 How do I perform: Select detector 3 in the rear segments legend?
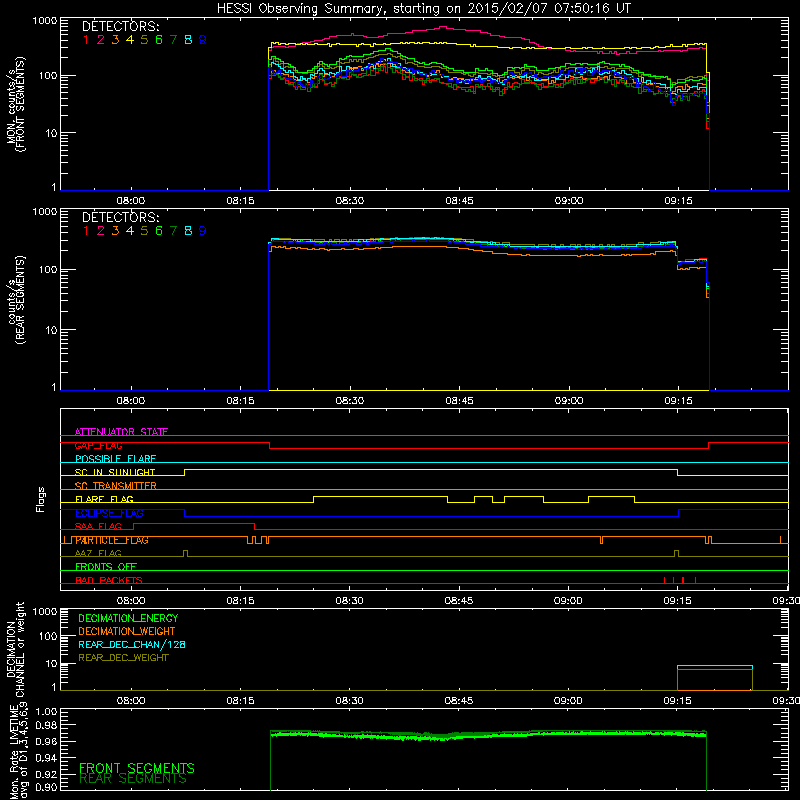(115, 231)
